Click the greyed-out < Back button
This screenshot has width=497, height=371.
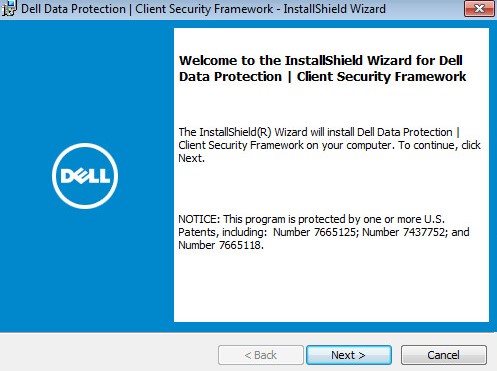point(261,355)
